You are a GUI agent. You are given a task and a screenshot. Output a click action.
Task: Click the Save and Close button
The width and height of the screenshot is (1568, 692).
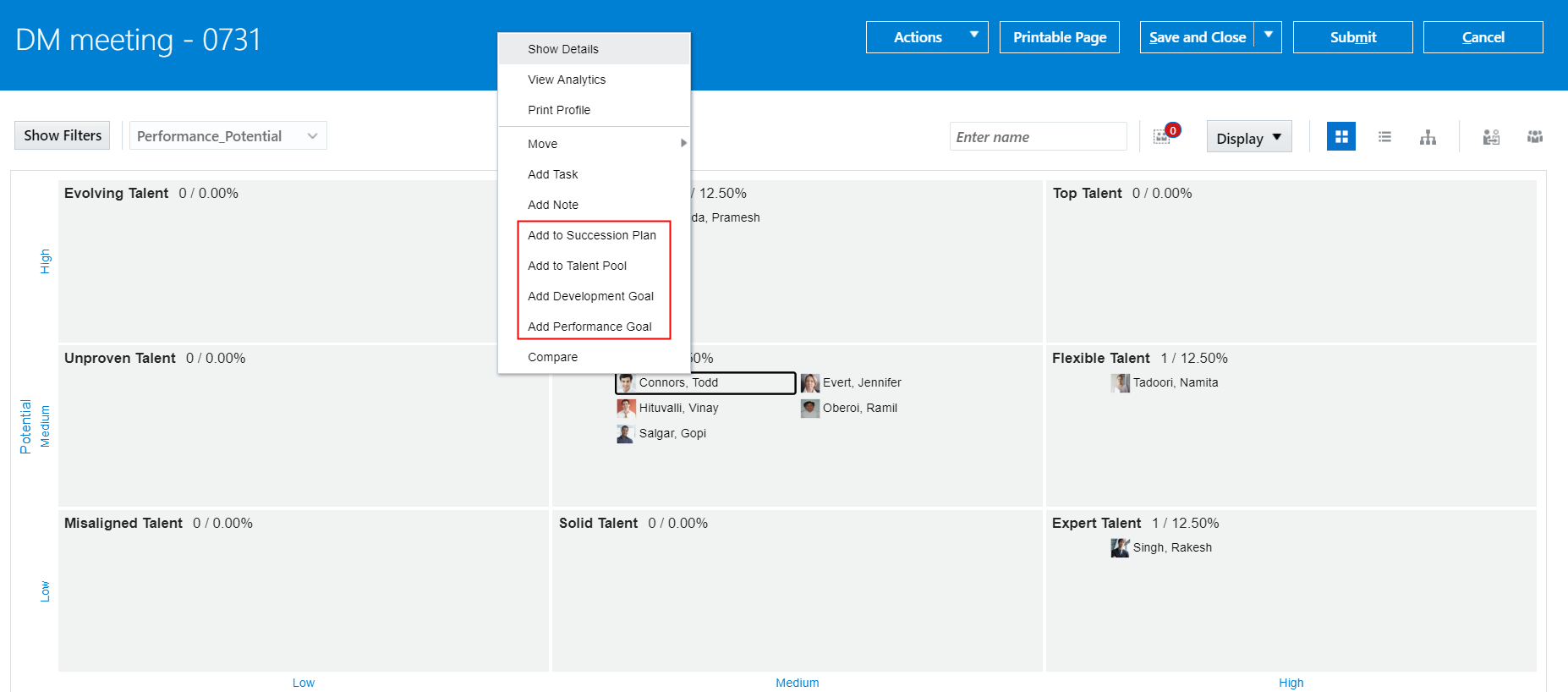click(1197, 37)
